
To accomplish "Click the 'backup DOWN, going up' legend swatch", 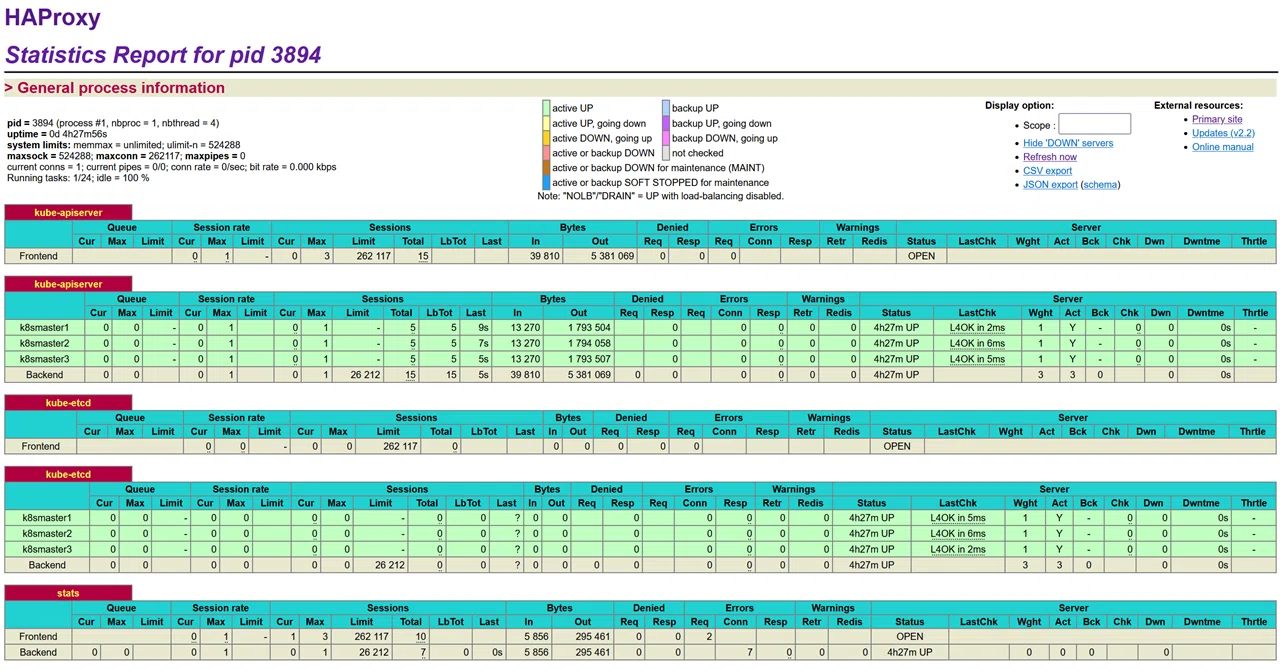I will point(665,138).
